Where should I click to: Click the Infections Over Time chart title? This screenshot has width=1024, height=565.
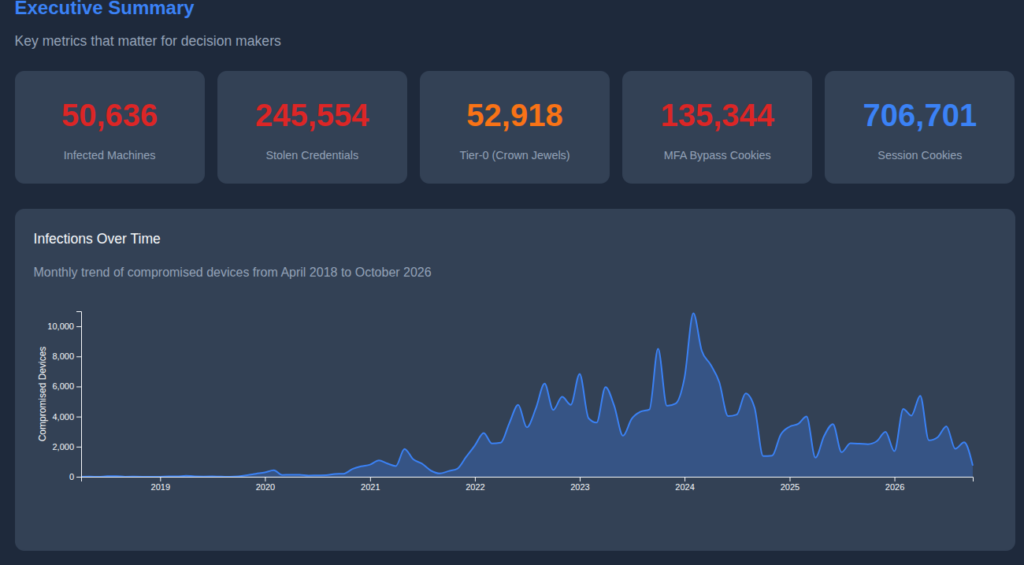click(97, 239)
